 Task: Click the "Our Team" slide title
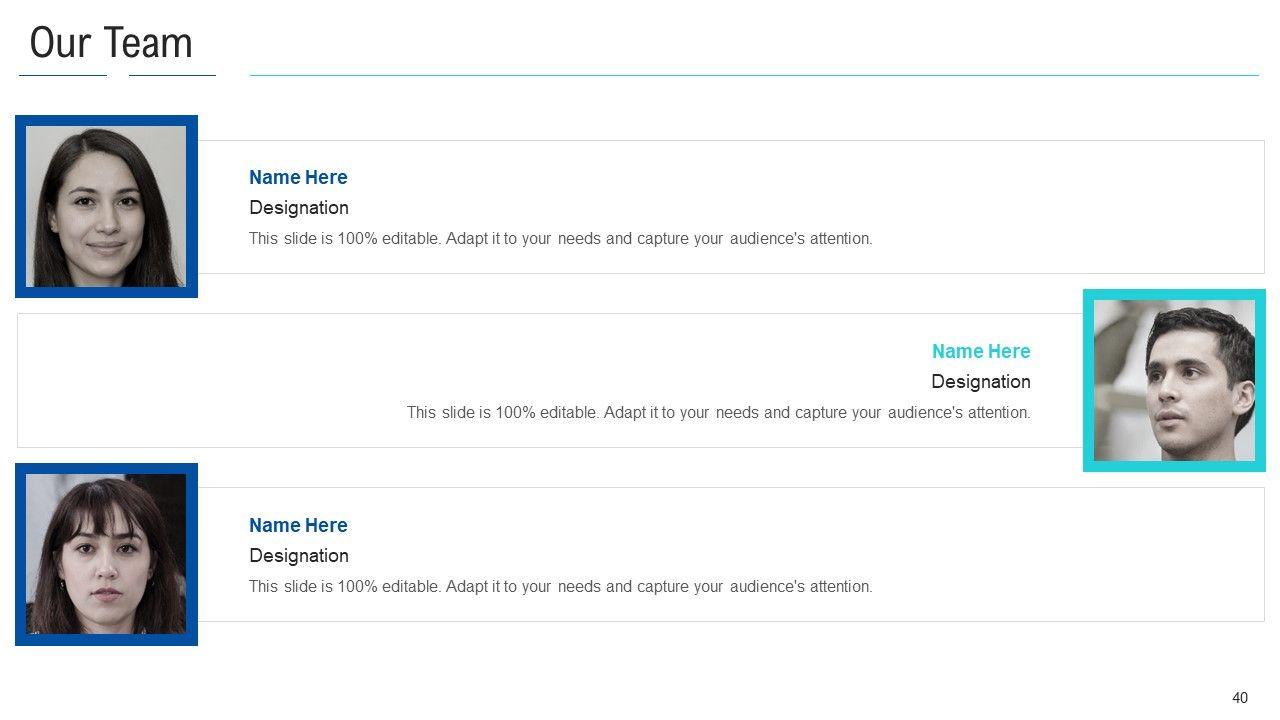[111, 43]
